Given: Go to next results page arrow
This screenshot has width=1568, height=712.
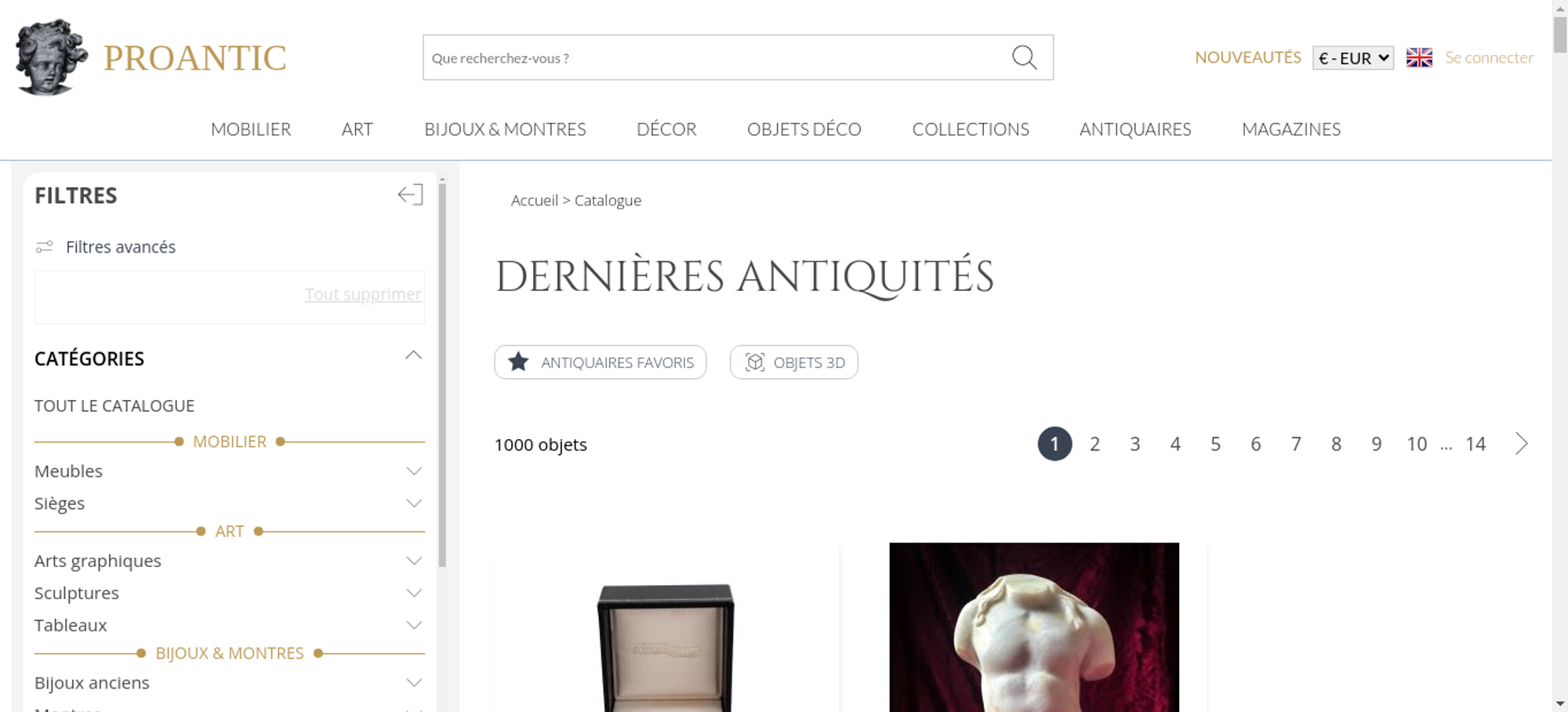Looking at the screenshot, I should click(1521, 444).
